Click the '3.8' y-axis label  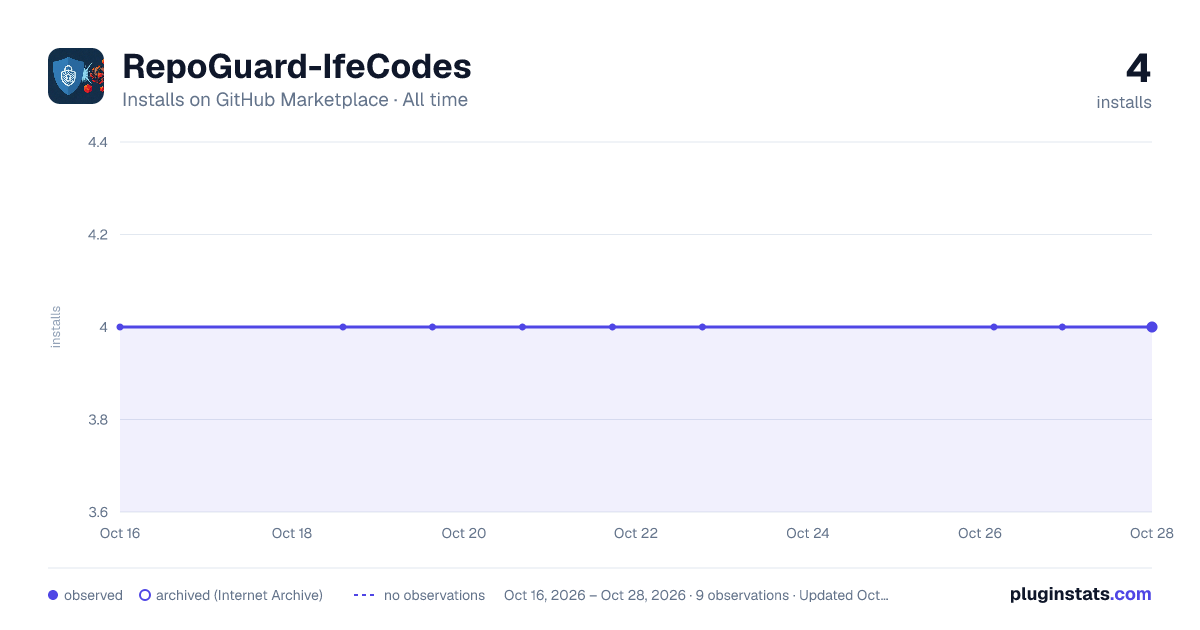click(98, 420)
